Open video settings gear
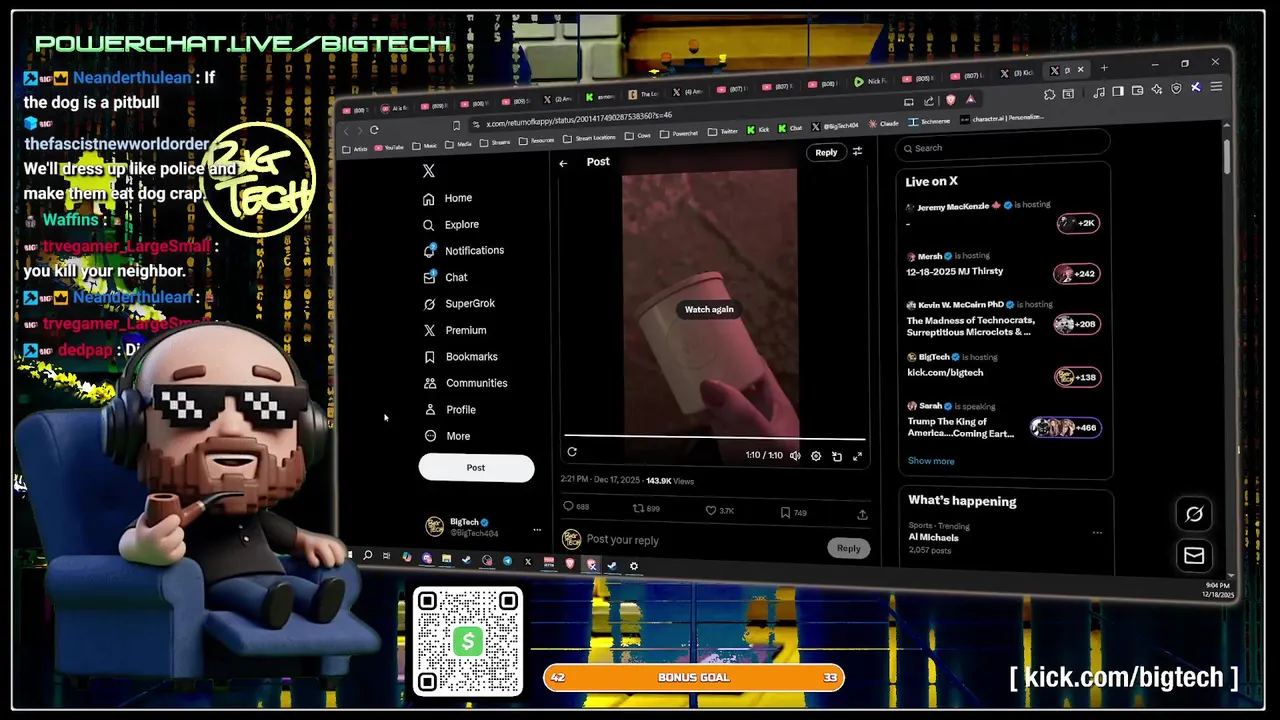Viewport: 1280px width, 720px height. (816, 456)
